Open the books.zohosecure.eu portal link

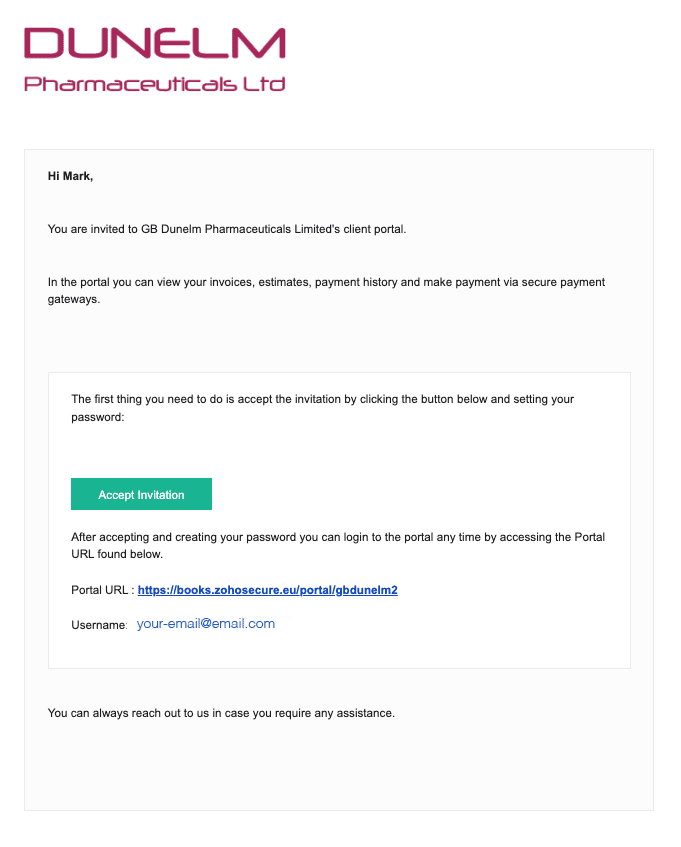click(x=267, y=590)
